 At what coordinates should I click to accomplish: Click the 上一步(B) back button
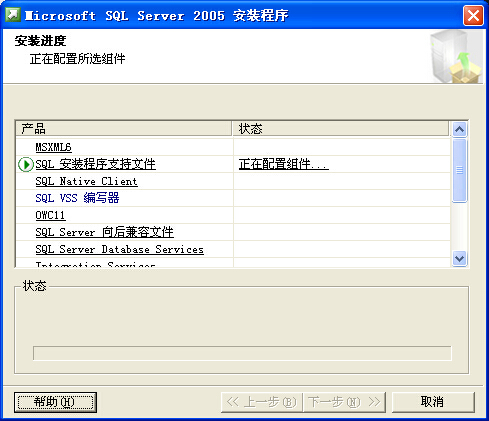click(262, 402)
